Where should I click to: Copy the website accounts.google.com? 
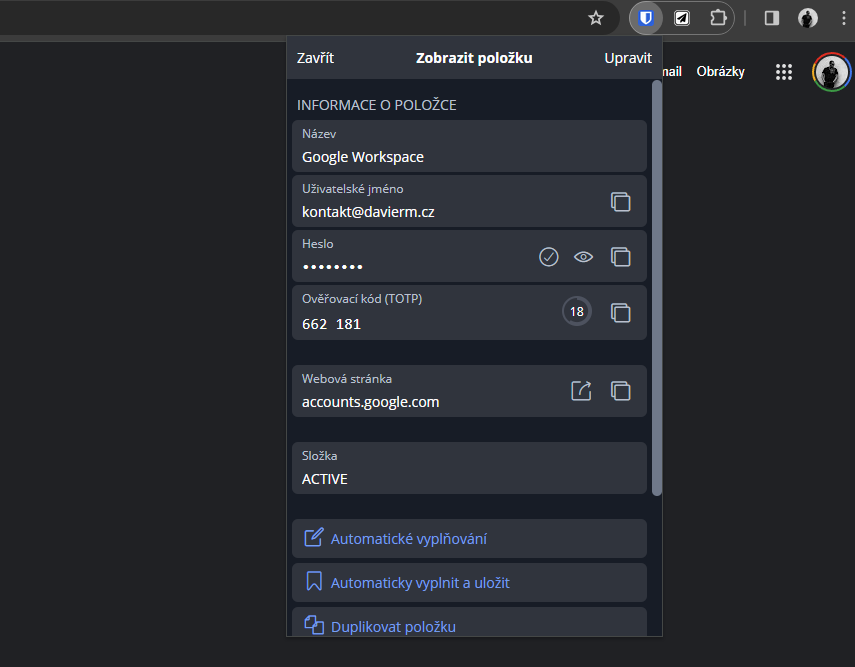pyautogui.click(x=621, y=391)
